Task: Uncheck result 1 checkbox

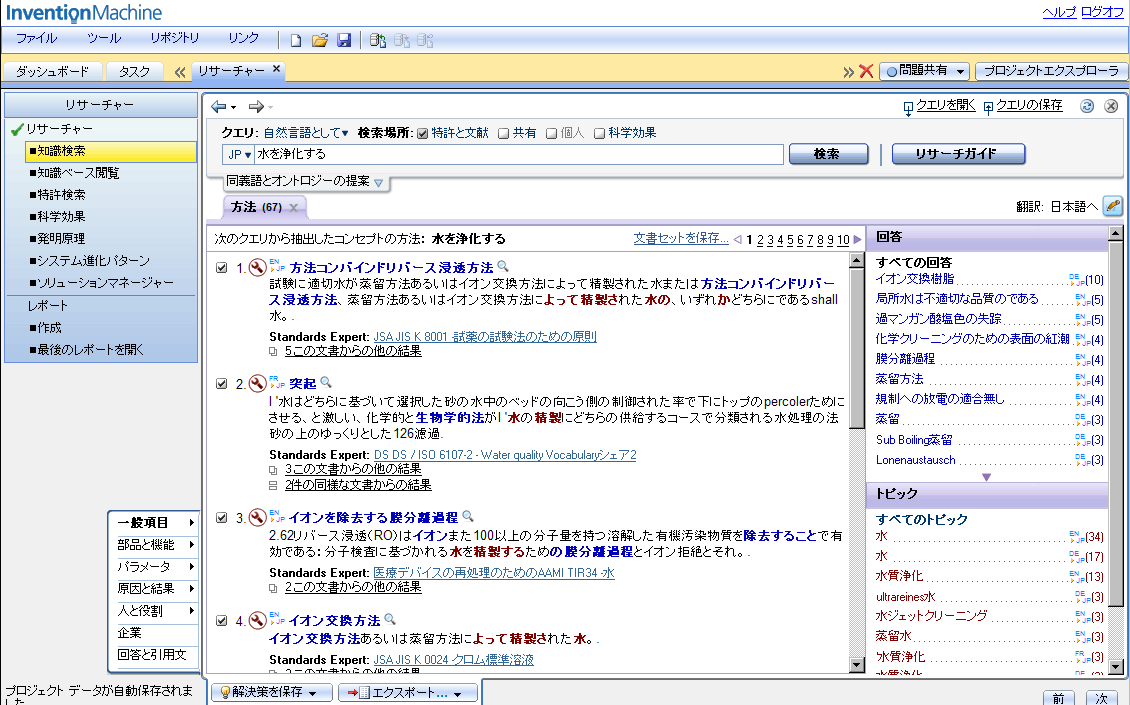Action: tap(222, 268)
